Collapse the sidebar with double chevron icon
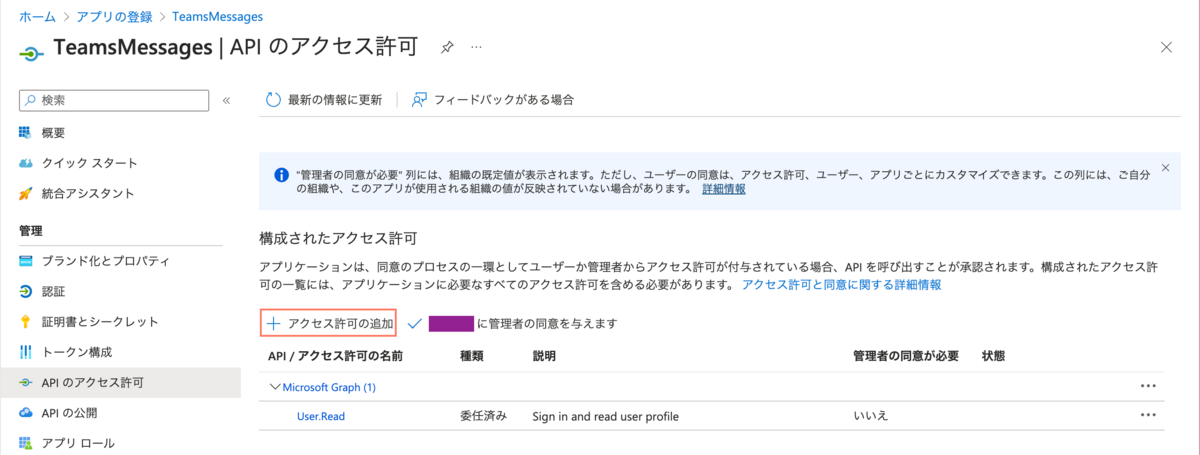Screen dimensions: 1200x455 226,100
